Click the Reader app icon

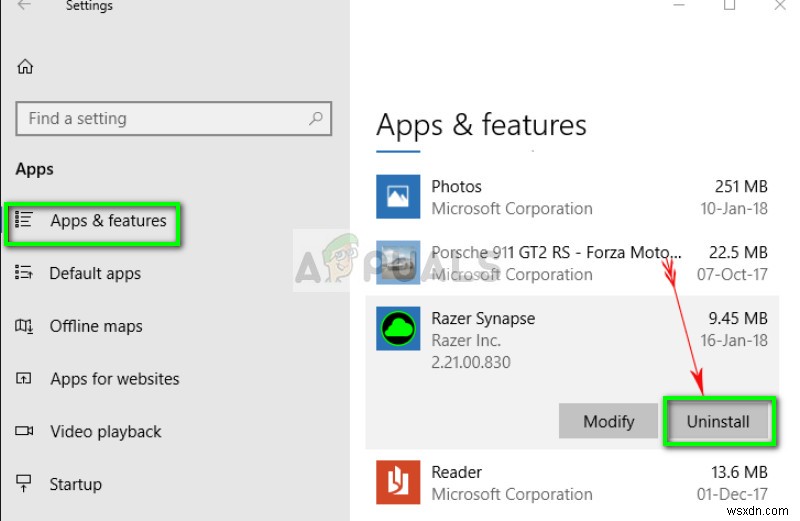coord(398,482)
